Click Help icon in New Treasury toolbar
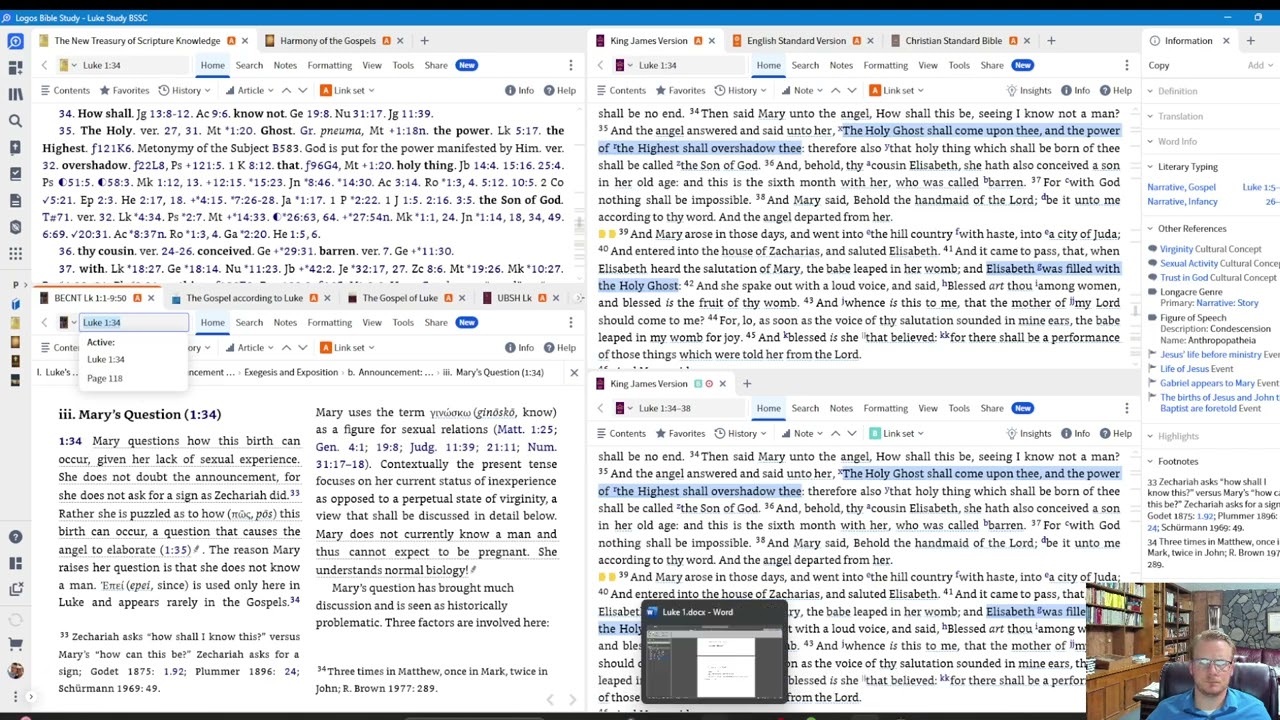This screenshot has height=720, width=1280. tap(559, 90)
